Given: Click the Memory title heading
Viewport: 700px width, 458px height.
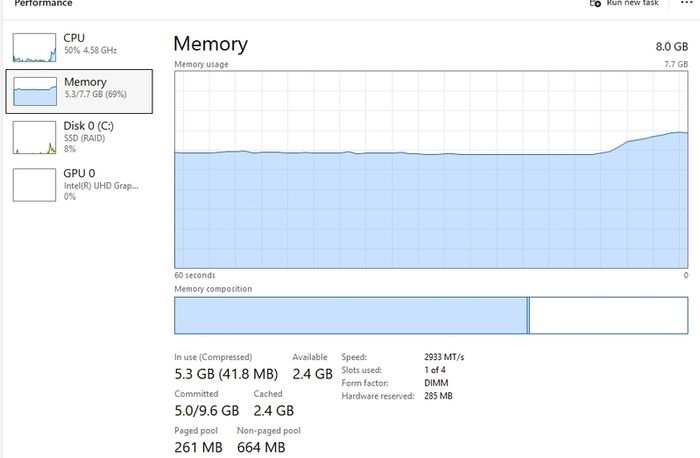Looking at the screenshot, I should 211,44.
